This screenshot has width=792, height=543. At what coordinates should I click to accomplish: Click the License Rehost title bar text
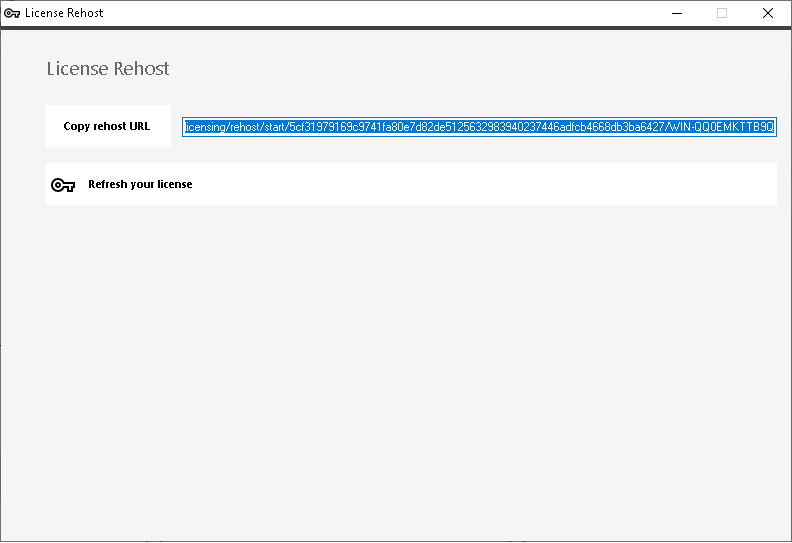coord(64,13)
